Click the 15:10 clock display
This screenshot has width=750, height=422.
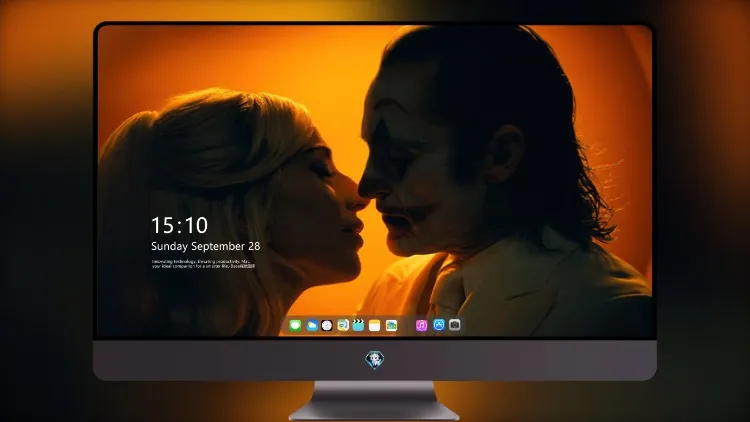179,225
